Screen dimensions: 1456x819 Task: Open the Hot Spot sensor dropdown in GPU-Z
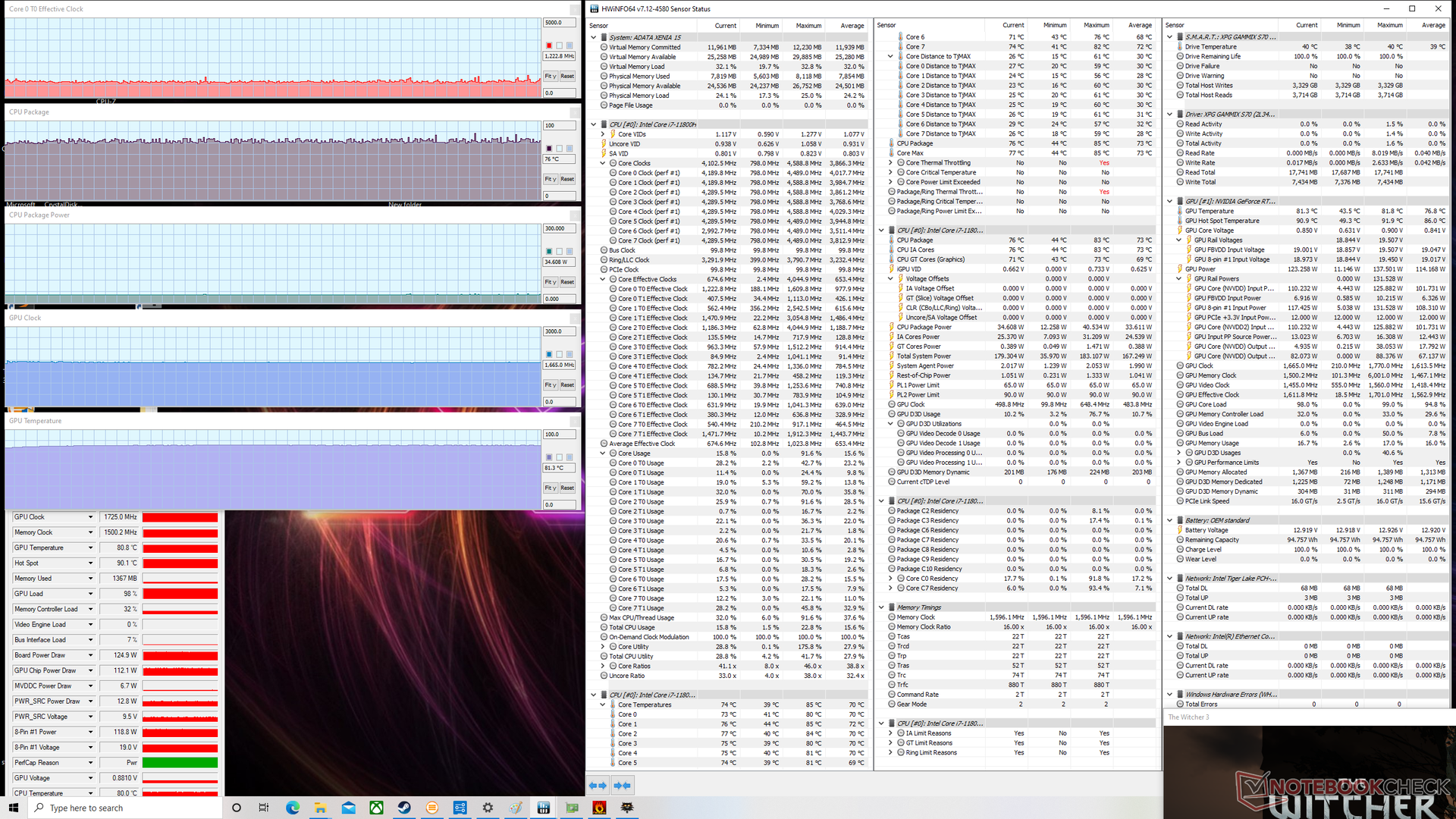90,563
